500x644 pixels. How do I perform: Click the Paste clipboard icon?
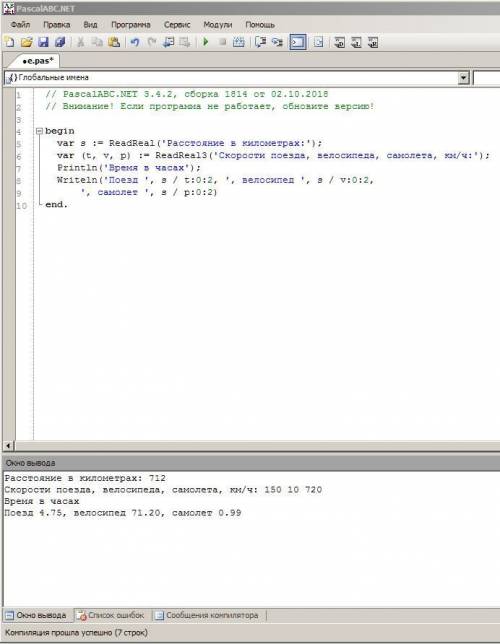tap(114, 42)
